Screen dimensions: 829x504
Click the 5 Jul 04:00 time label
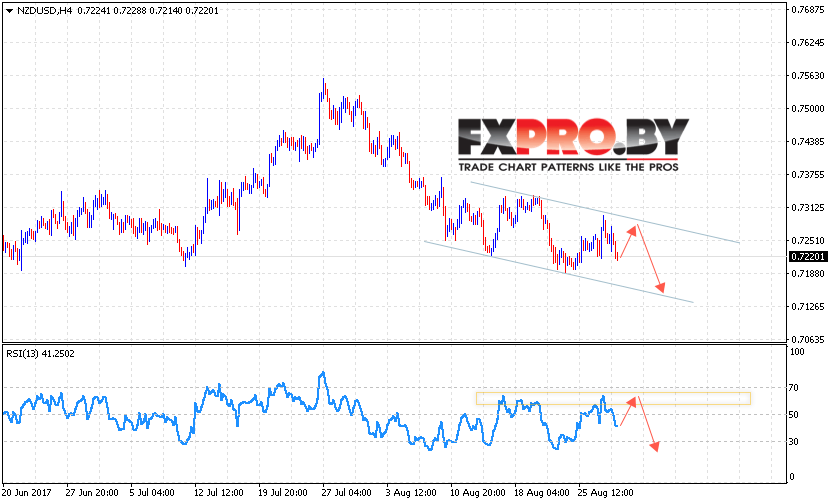pyautogui.click(x=152, y=493)
